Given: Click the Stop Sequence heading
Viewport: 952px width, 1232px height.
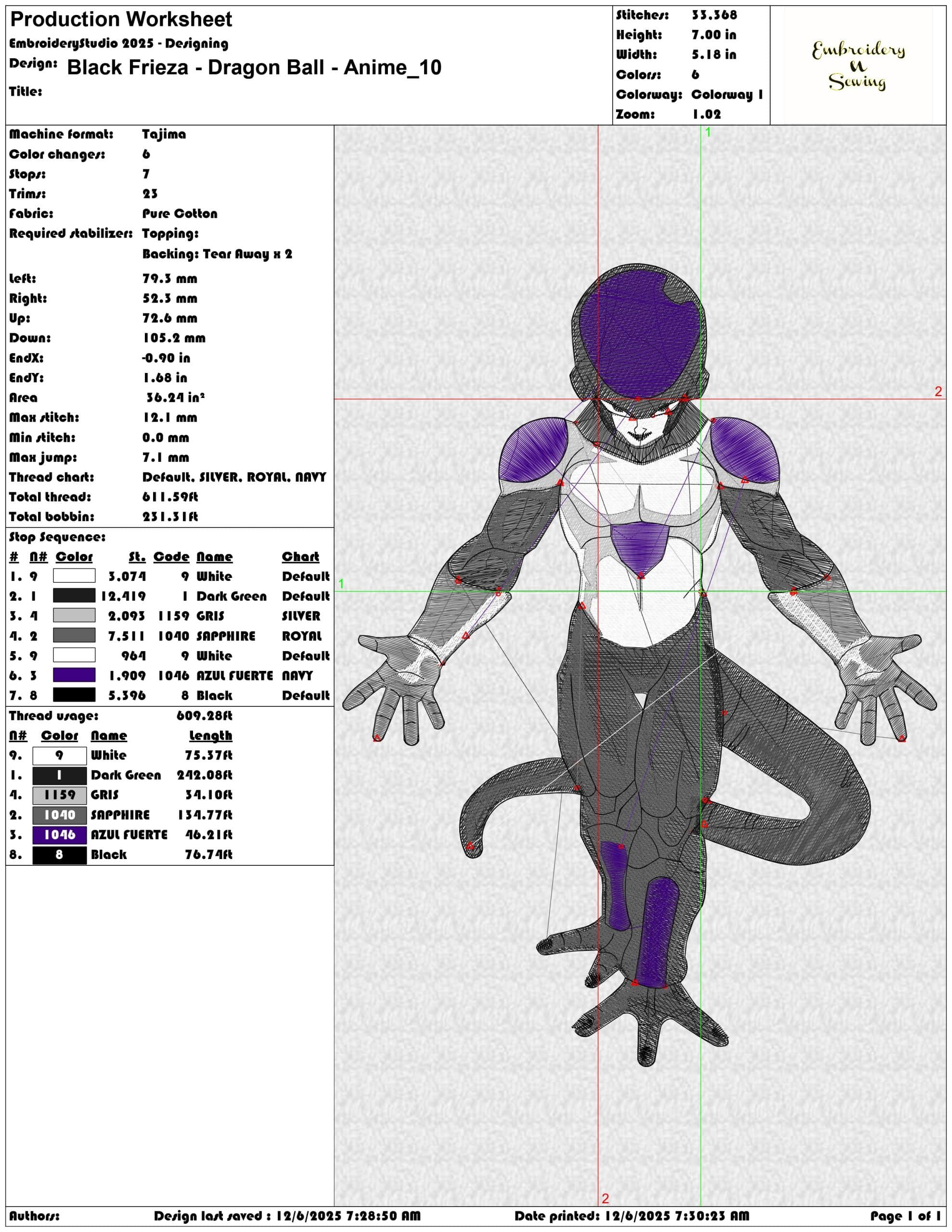Looking at the screenshot, I should tap(57, 537).
